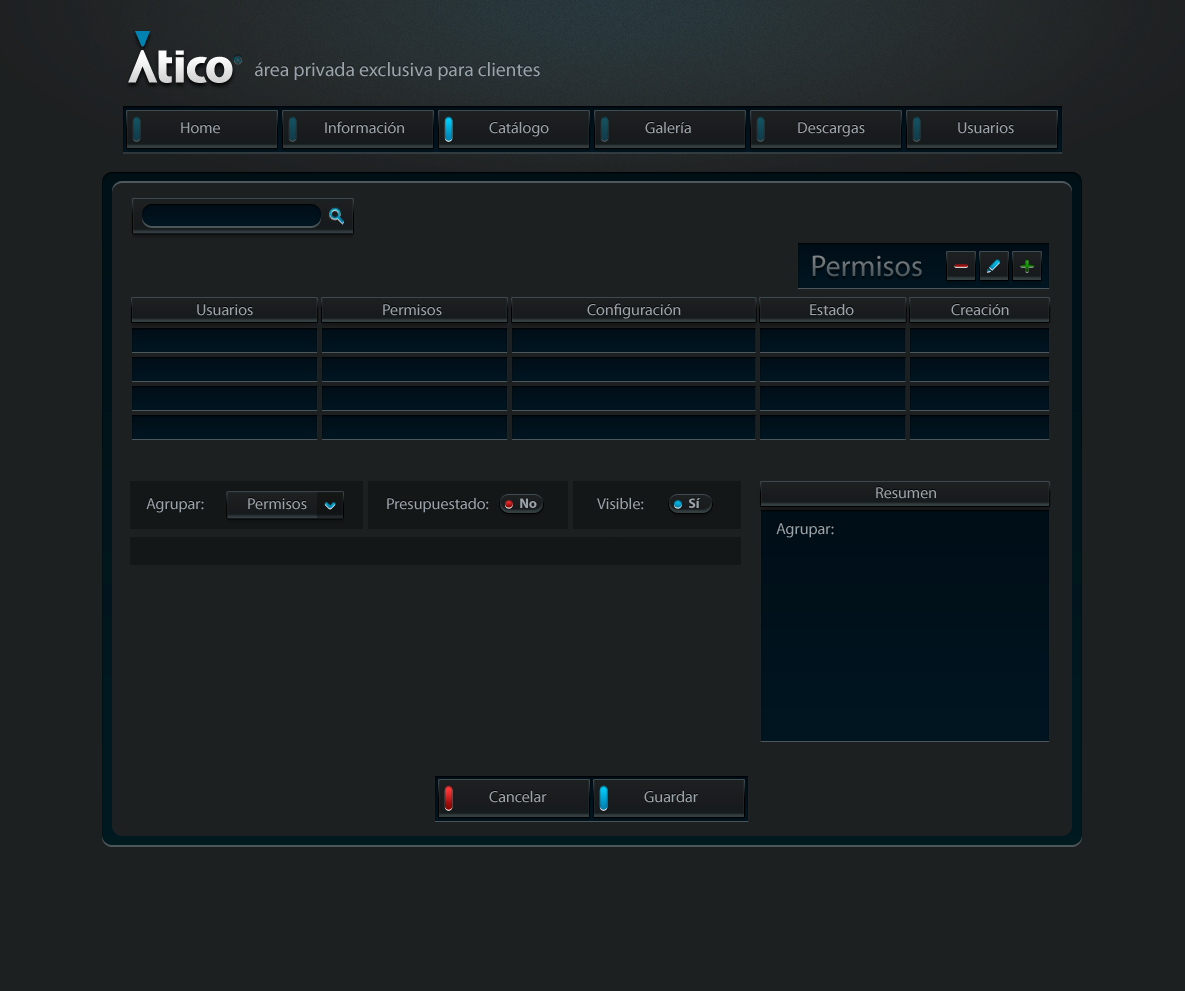The height and width of the screenshot is (991, 1185).
Task: Click the Guardar button
Action: 670,797
